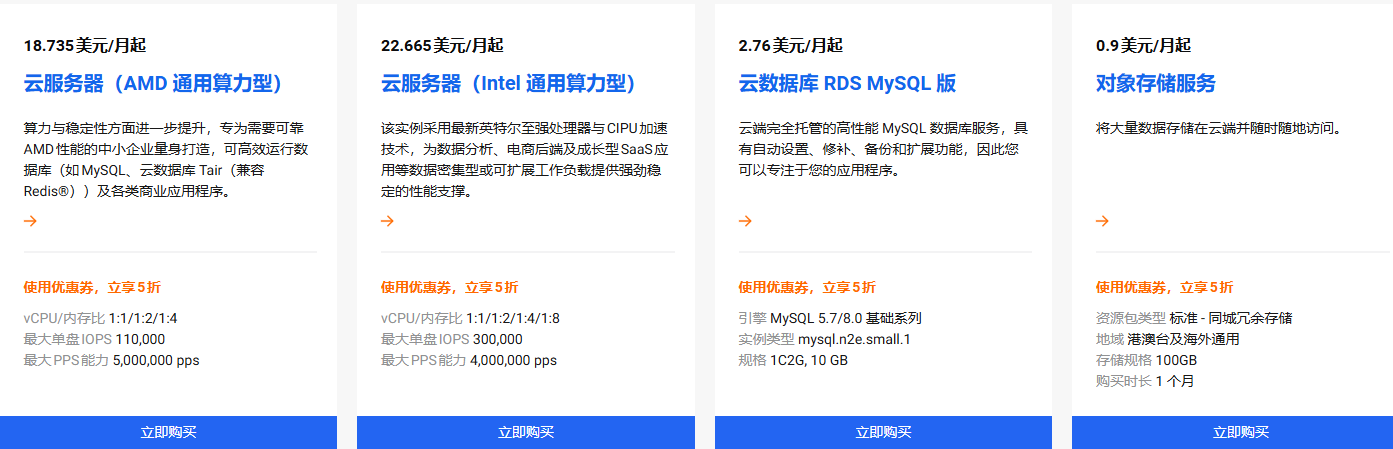Open the 对象存储服务 title link
The image size is (1393, 449).
pos(1156,83)
